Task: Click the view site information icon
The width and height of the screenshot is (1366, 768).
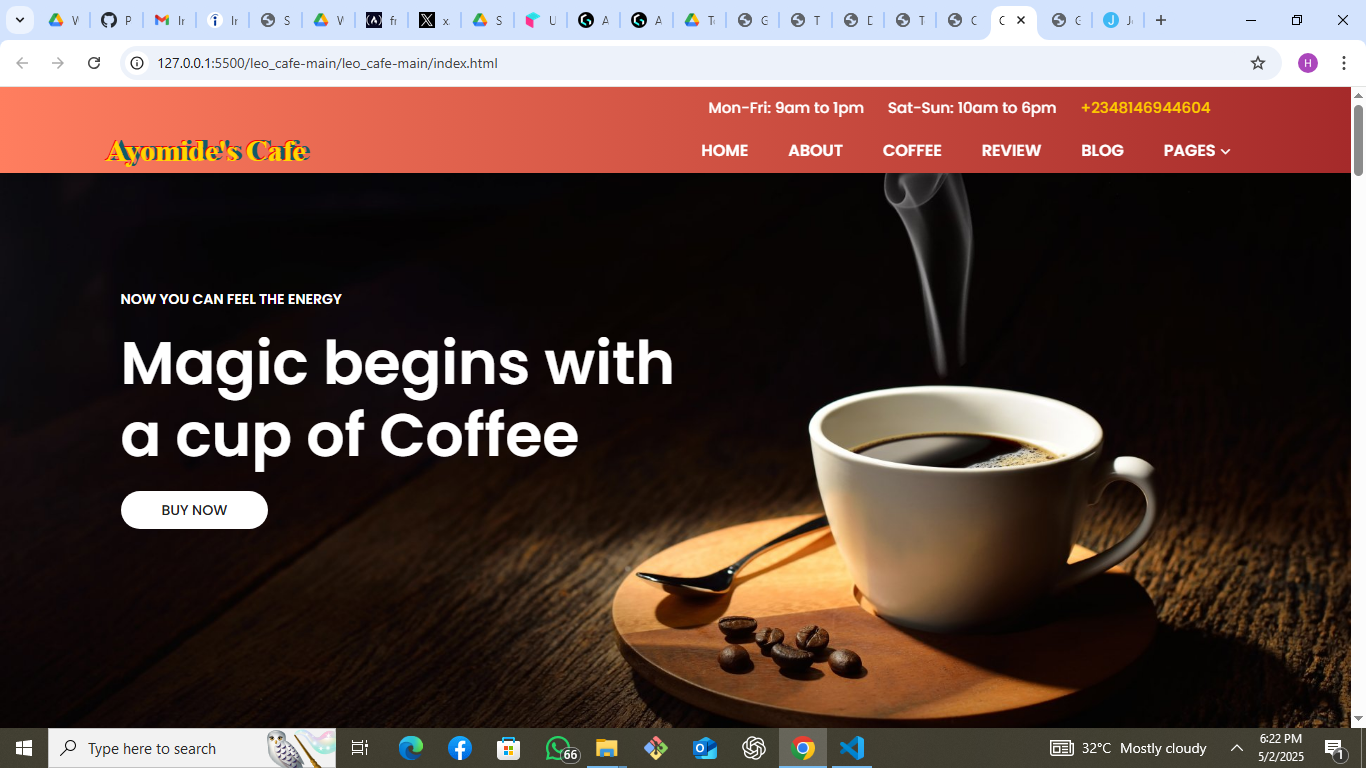Action: click(138, 63)
